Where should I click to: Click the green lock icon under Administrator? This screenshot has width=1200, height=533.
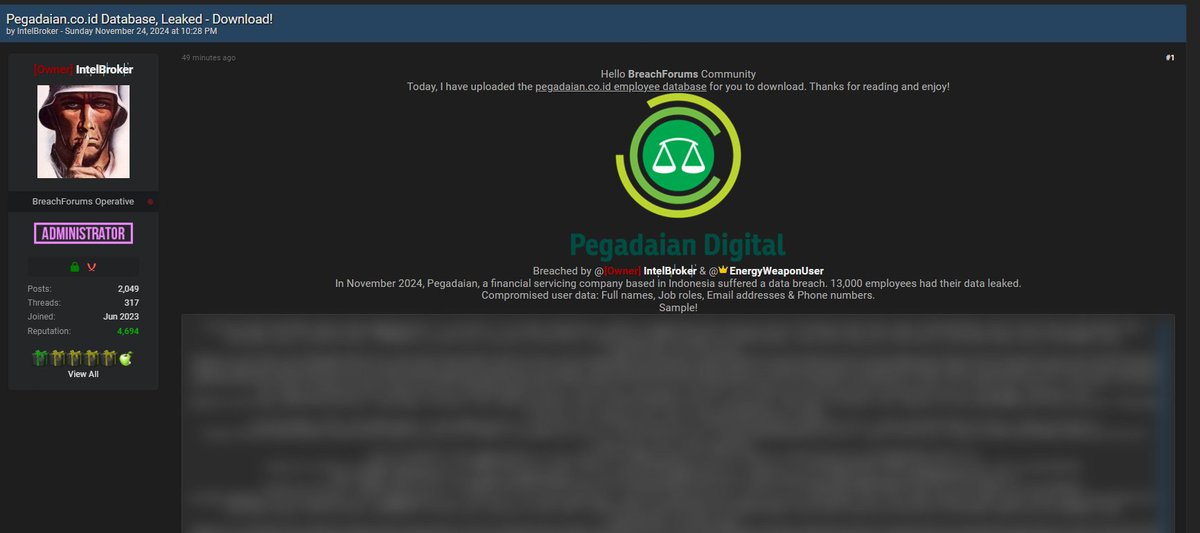point(74,268)
